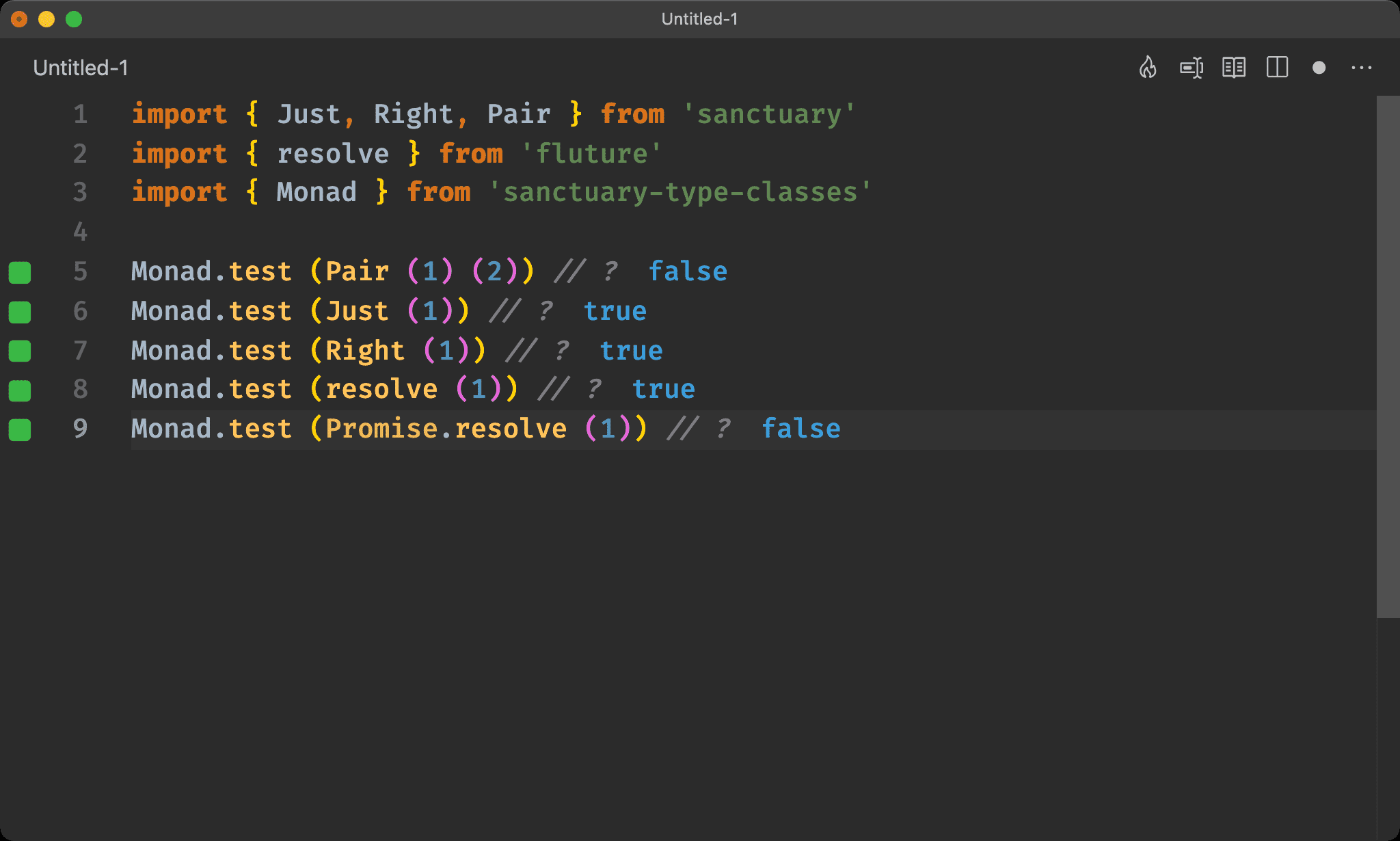Click the true result on the resolve (1) line
Viewport: 1400px width, 841px height.
[x=664, y=389]
